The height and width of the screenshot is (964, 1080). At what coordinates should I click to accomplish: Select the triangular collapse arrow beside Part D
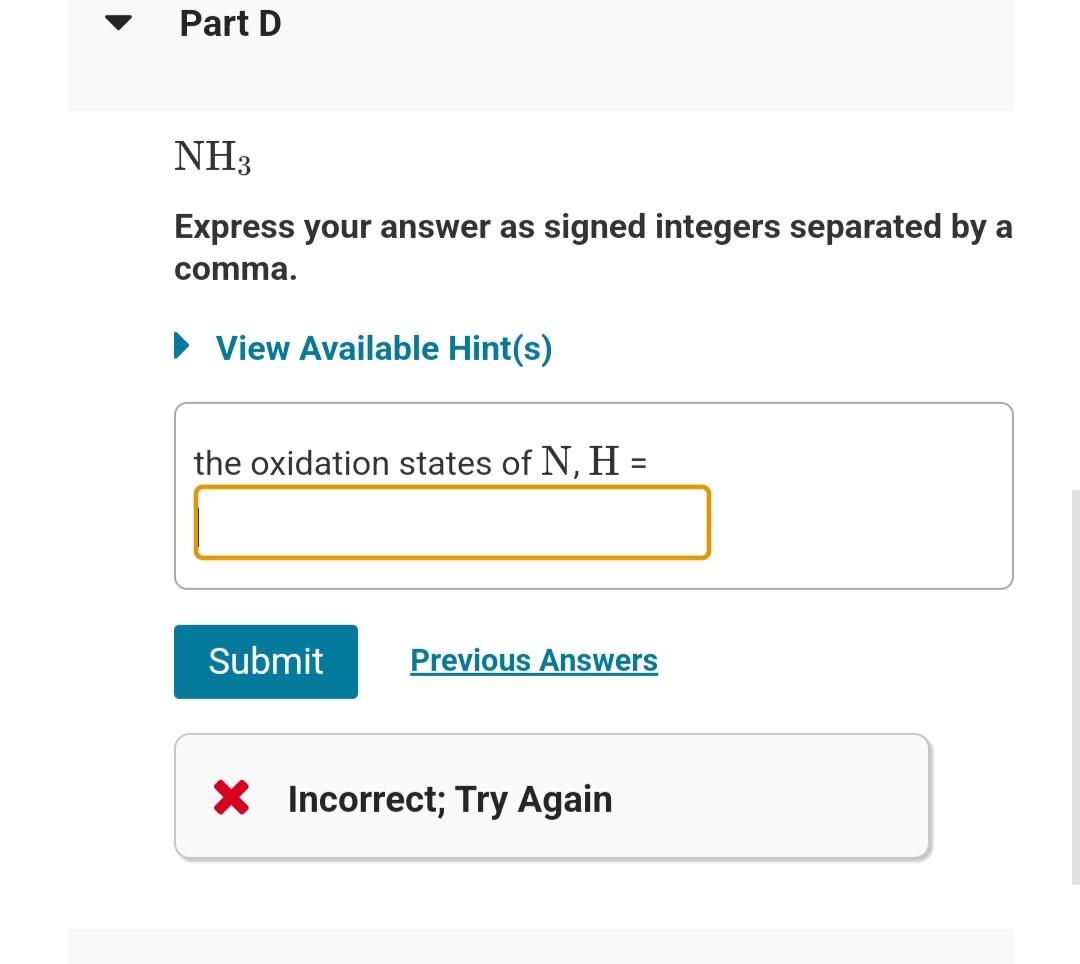coord(118,23)
